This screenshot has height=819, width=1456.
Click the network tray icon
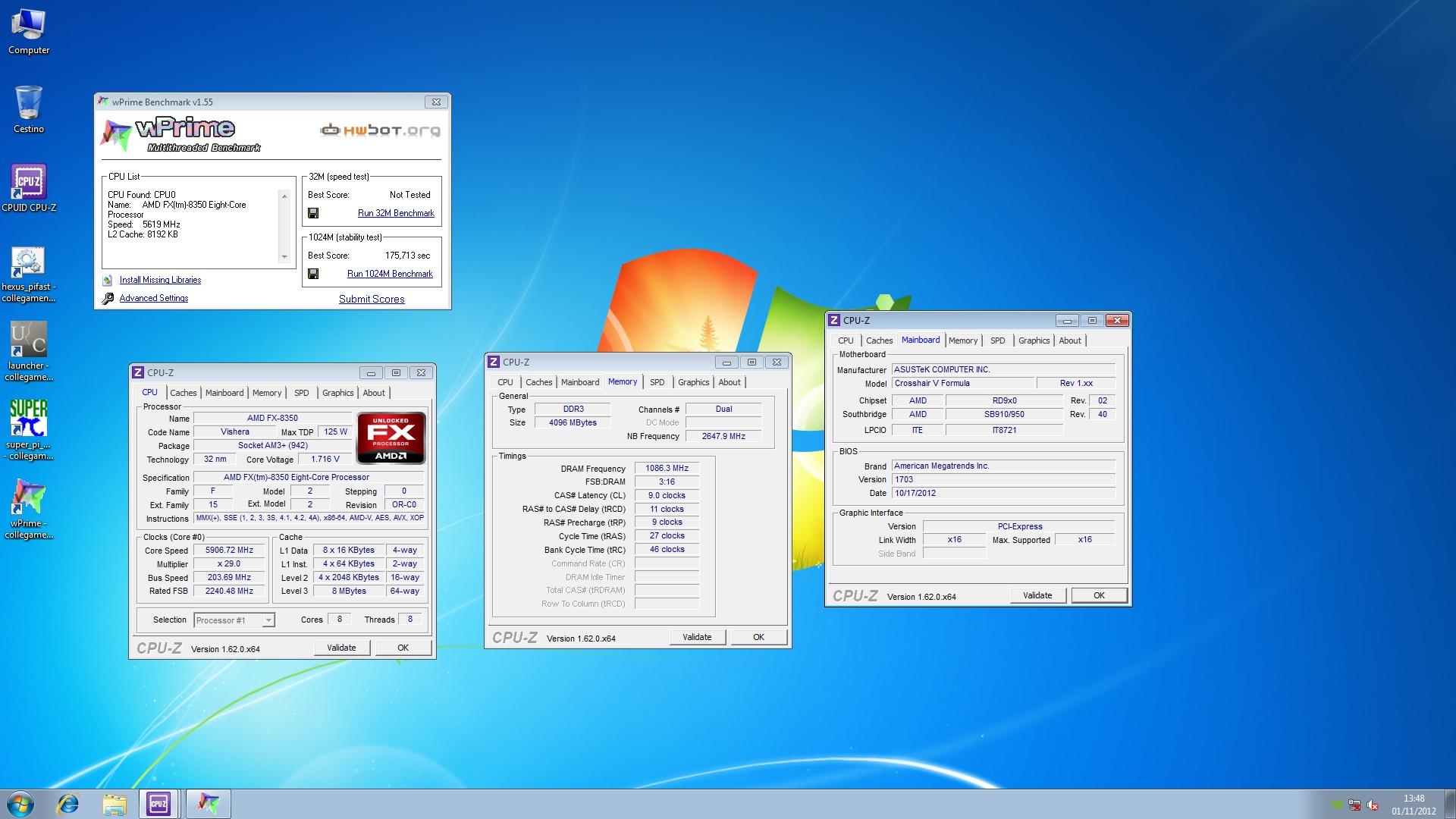pos(1354,805)
